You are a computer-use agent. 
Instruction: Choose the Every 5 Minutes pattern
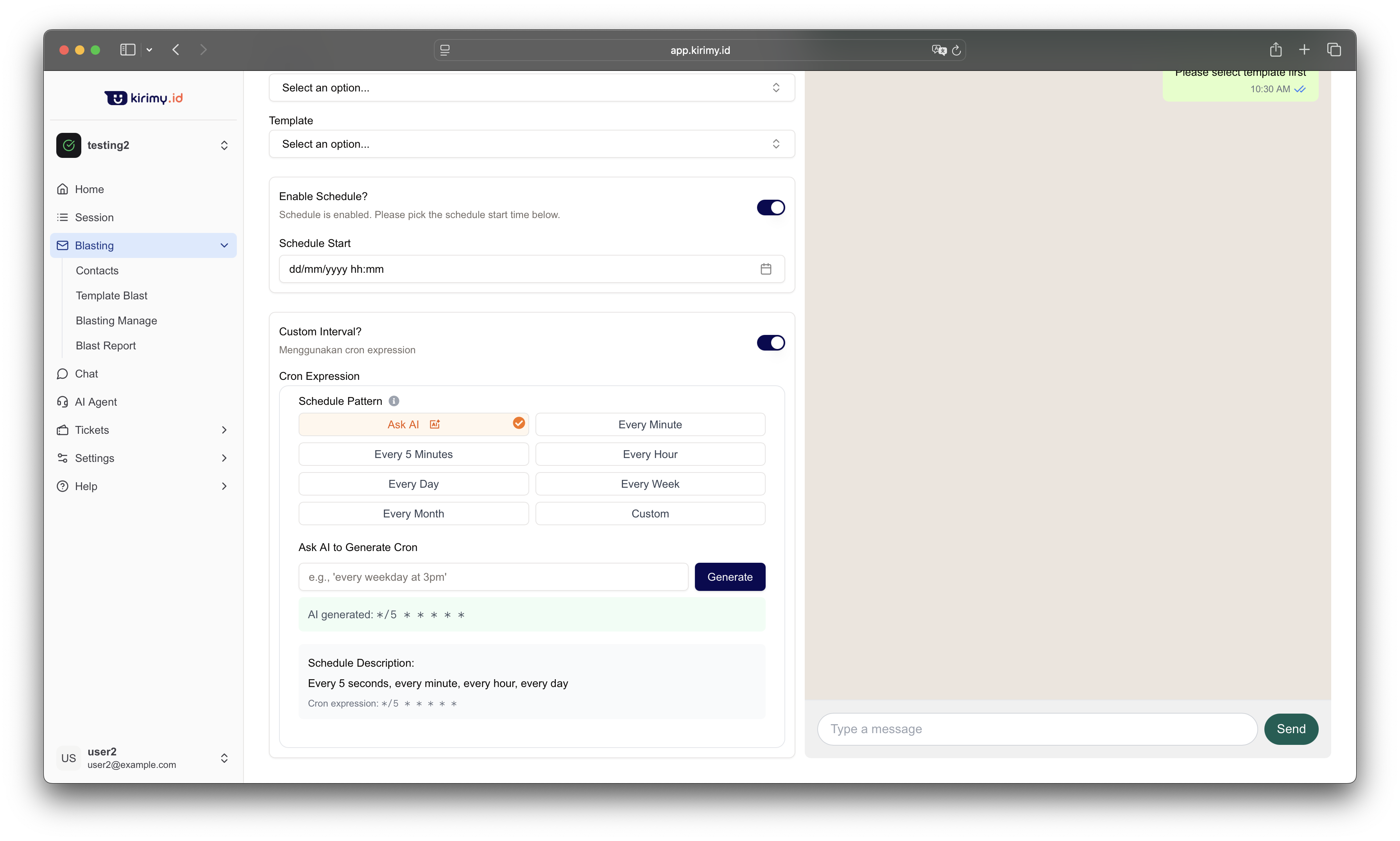click(x=413, y=454)
